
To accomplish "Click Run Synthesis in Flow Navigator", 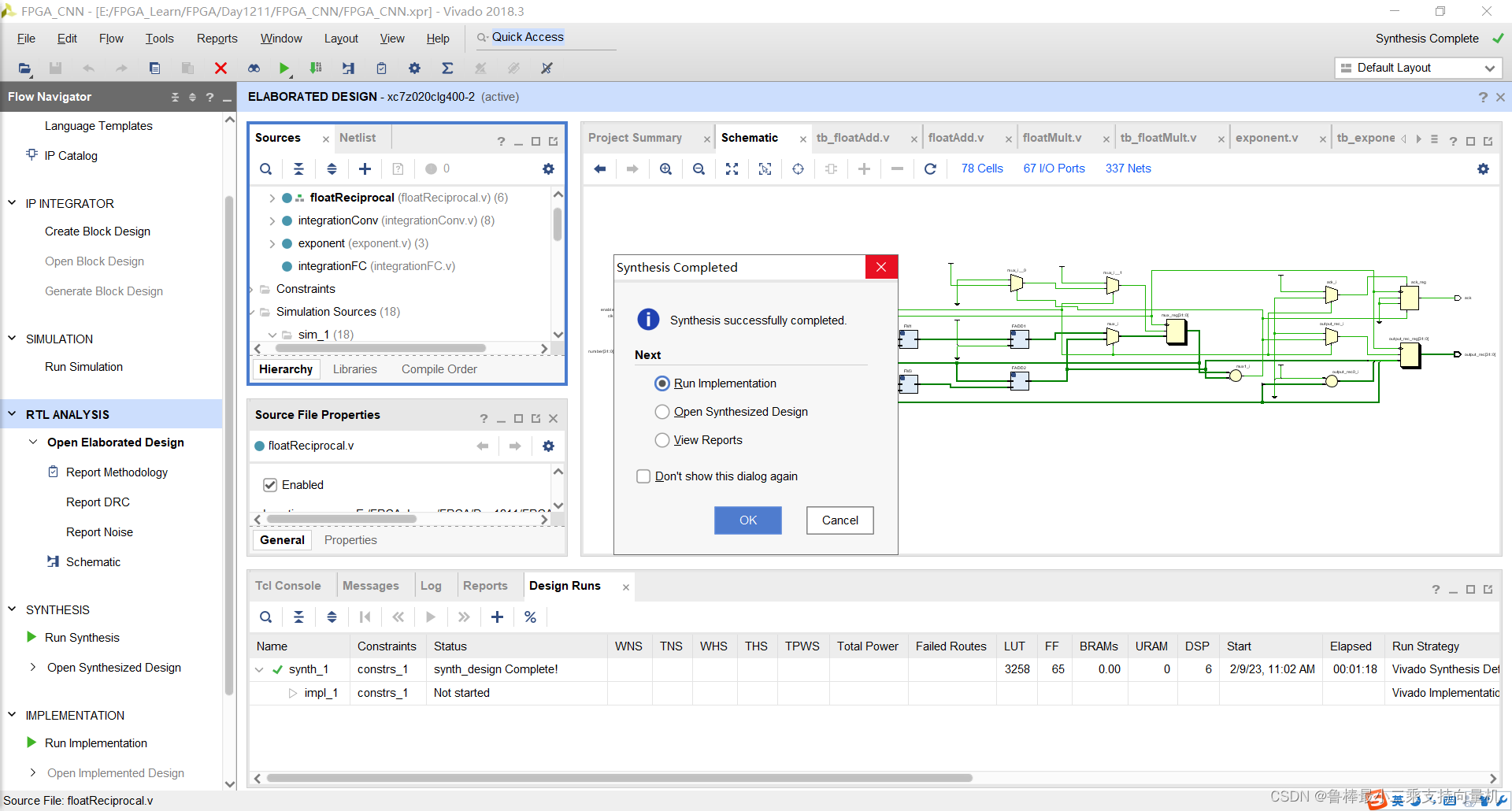I will 82,638.
